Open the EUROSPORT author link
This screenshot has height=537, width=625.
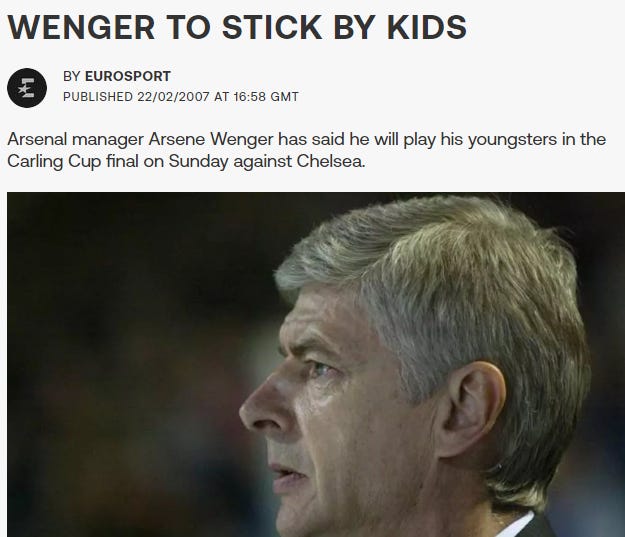pos(128,76)
